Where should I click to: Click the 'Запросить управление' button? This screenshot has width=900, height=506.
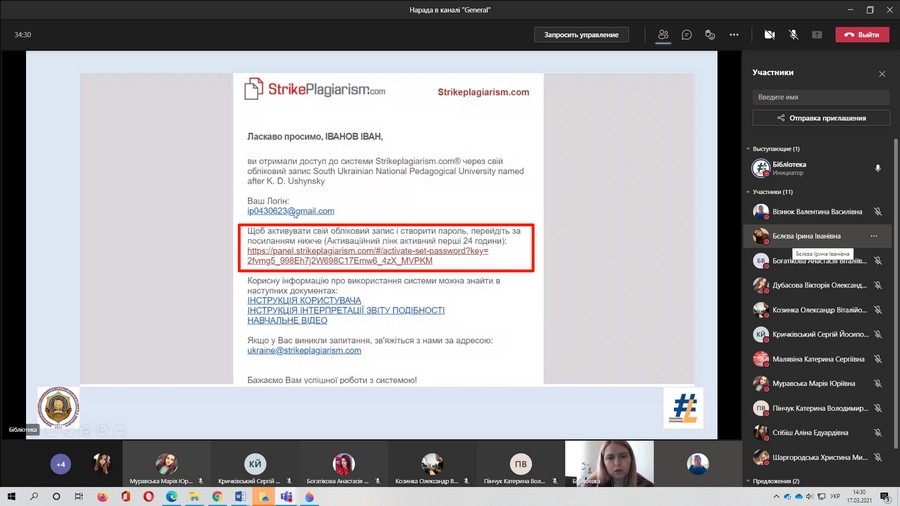tap(581, 35)
